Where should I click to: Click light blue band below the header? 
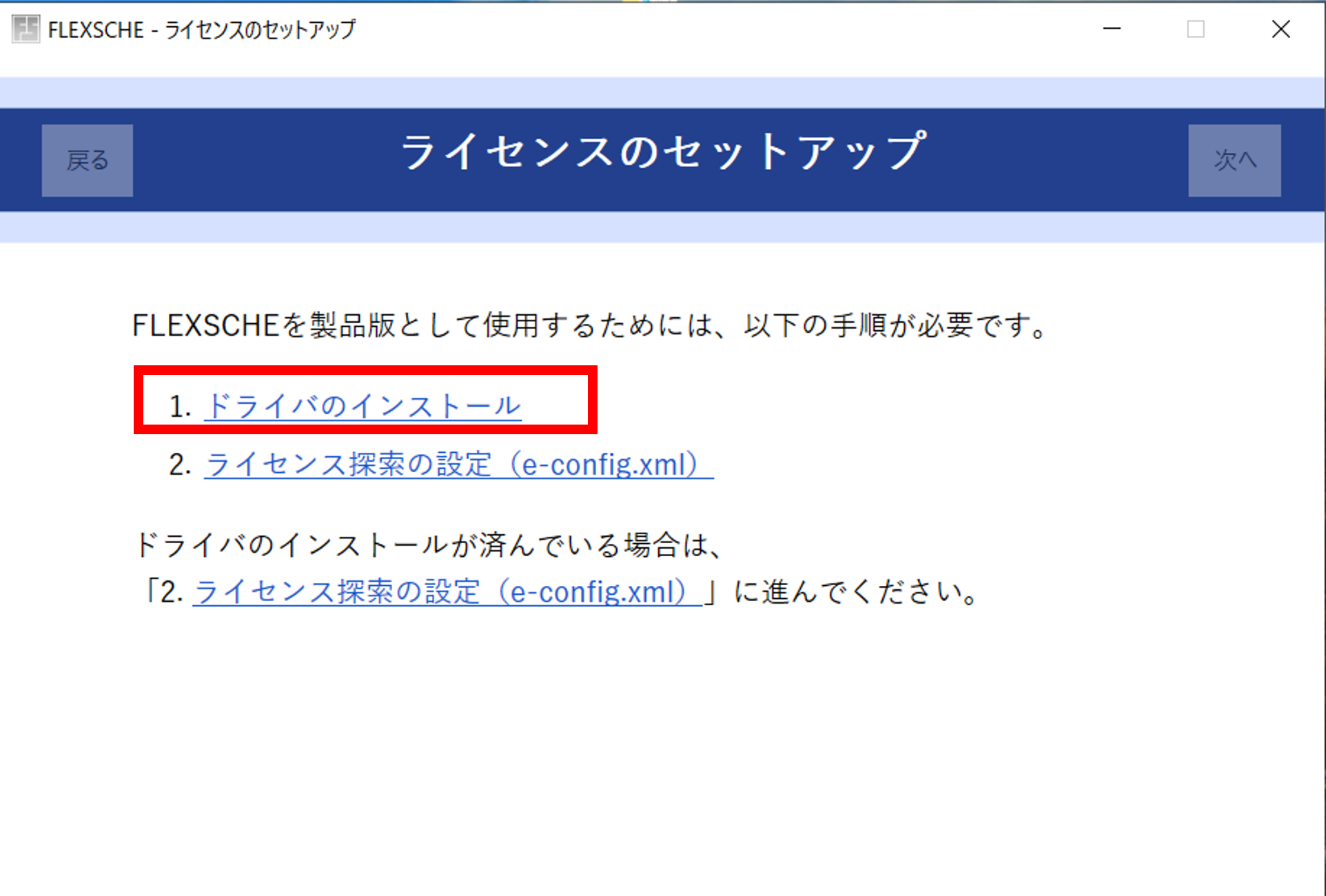coord(662,227)
